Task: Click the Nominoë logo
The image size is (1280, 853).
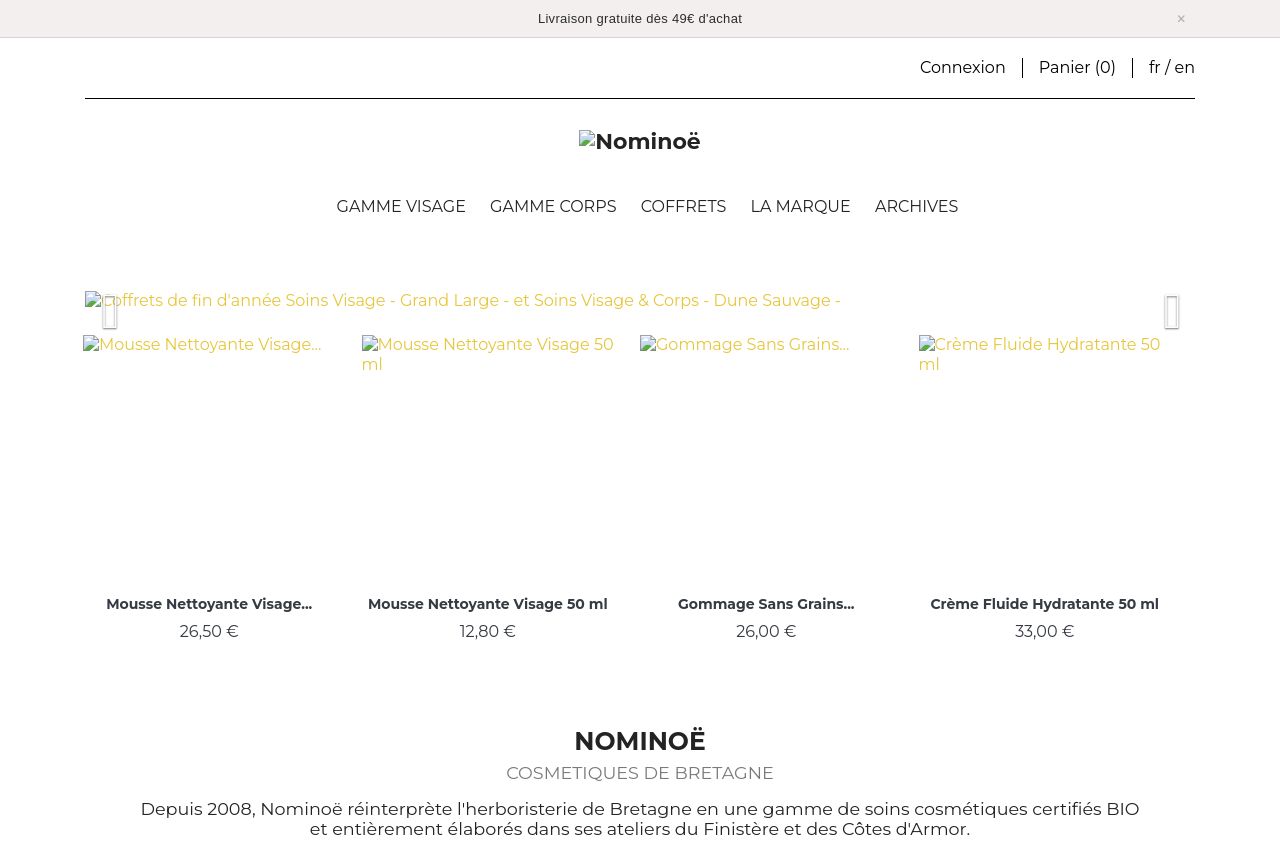Action: 640,141
